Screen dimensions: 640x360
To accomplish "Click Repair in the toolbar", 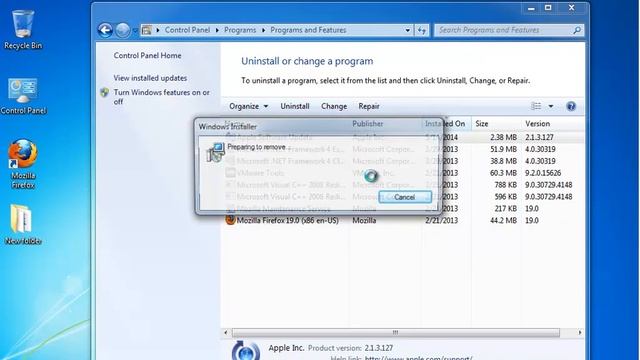I will (x=369, y=106).
